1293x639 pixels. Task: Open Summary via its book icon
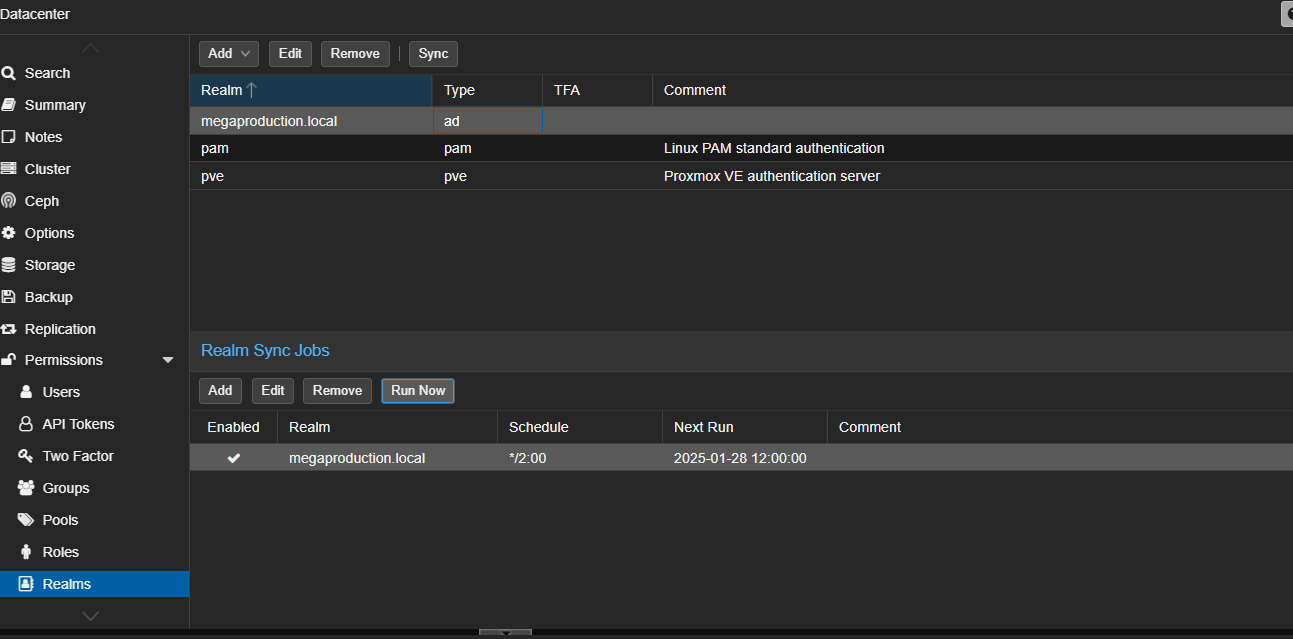tap(8, 105)
